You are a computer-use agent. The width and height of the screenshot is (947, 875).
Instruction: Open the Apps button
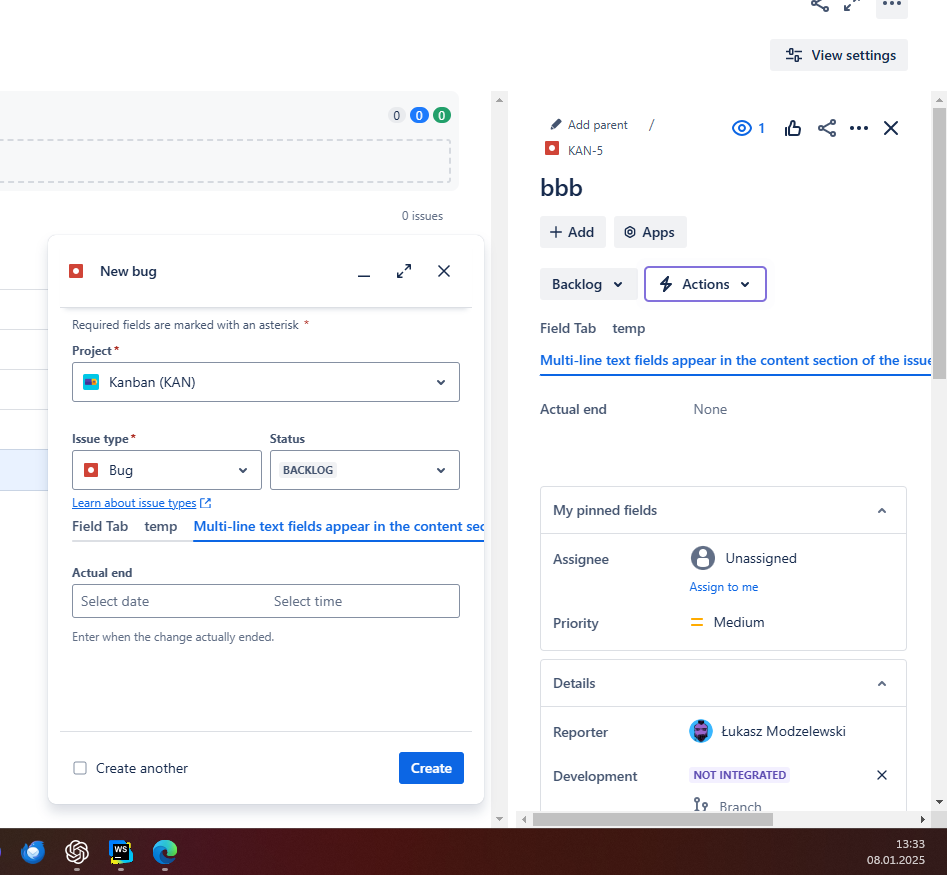point(650,232)
